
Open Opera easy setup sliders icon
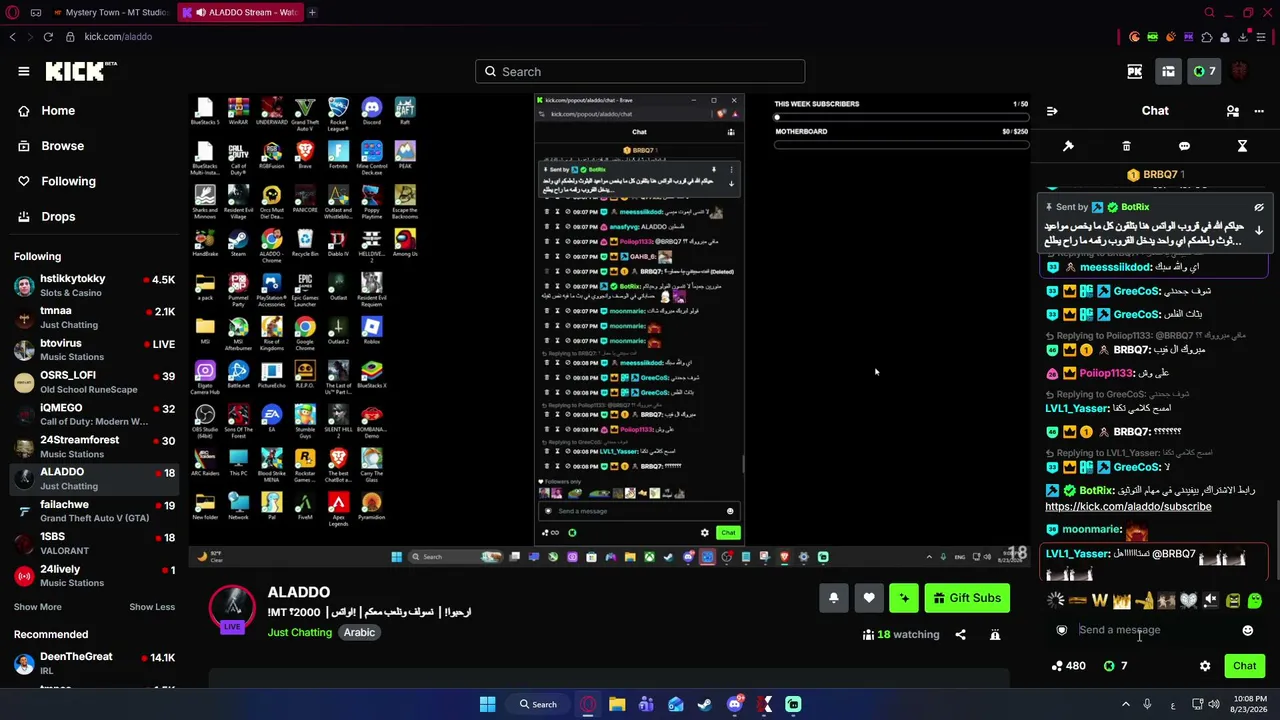click(x=1261, y=37)
